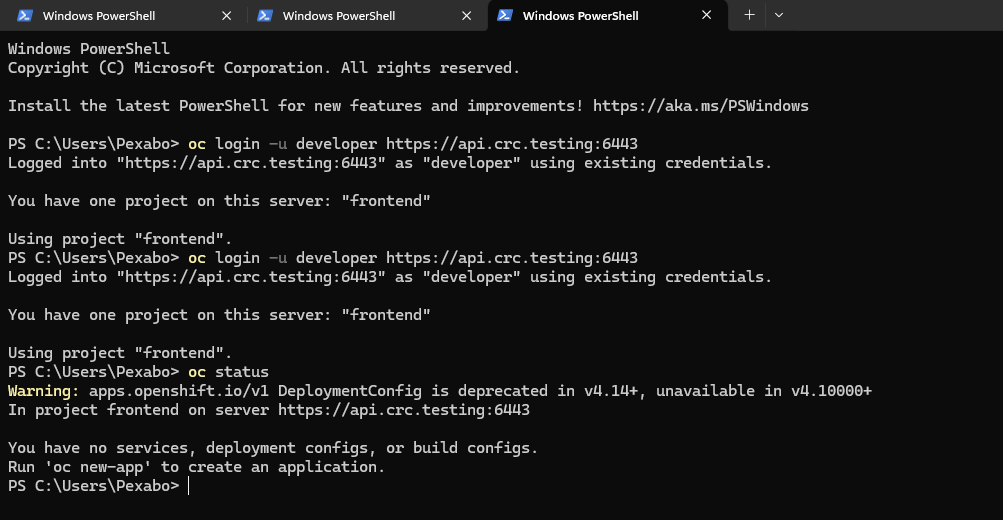Click 'In project frontend on server' line
This screenshot has height=520, width=1003.
pos(269,410)
